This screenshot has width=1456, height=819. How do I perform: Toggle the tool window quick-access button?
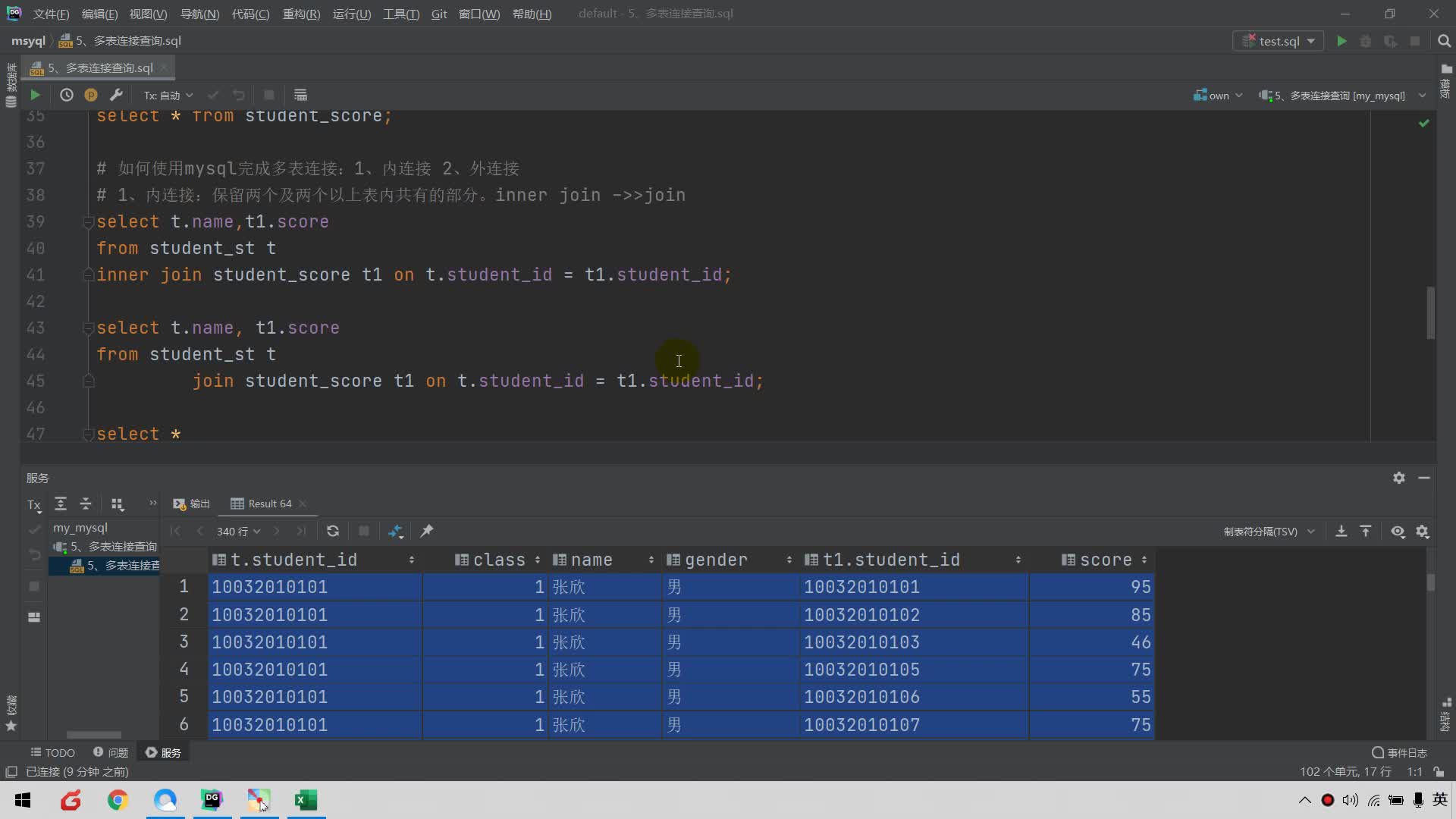[x=11, y=771]
